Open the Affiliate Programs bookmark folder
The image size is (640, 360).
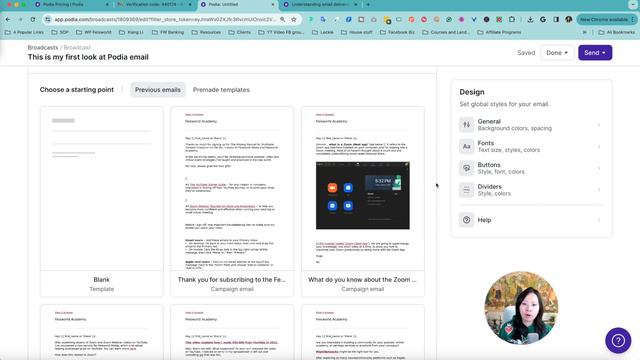[x=499, y=32]
